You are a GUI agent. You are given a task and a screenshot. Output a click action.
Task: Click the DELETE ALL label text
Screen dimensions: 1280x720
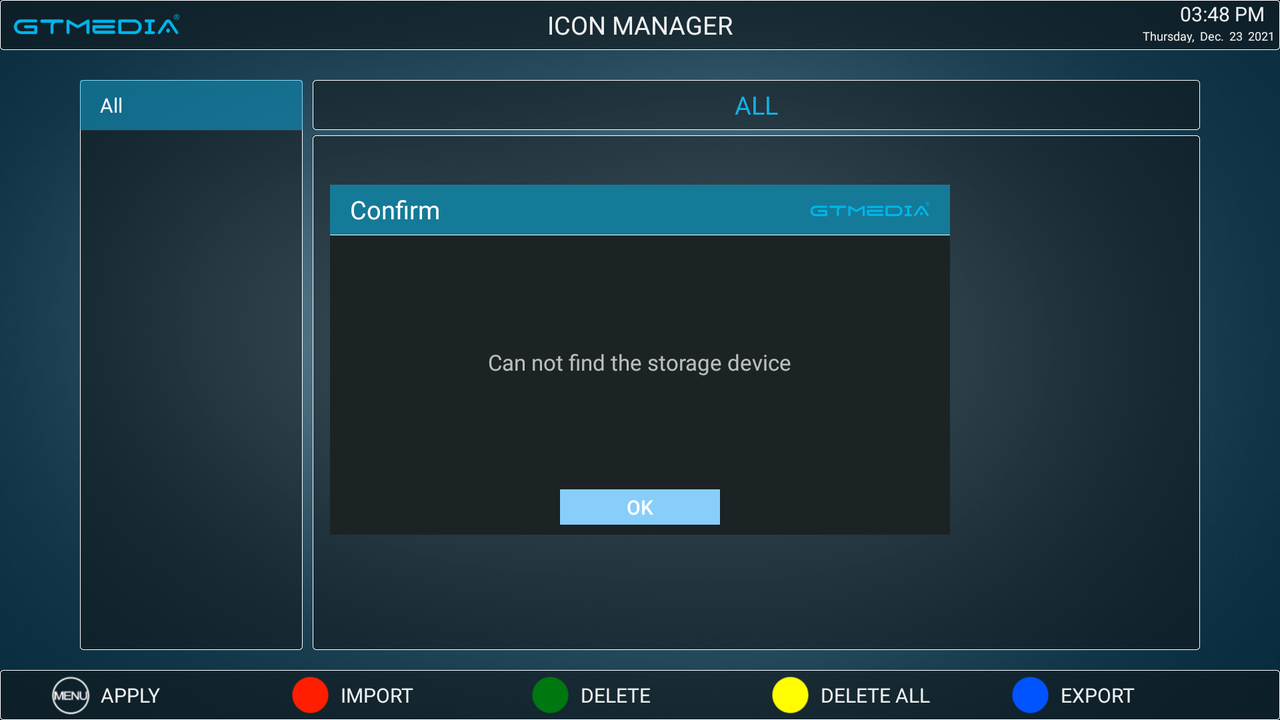[875, 696]
